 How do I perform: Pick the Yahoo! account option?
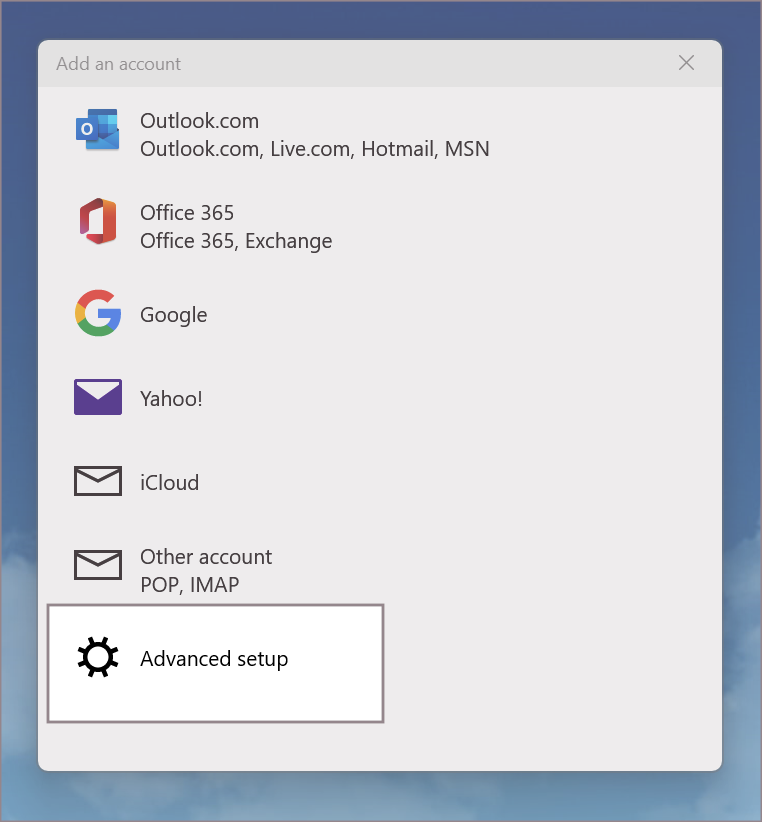click(x=171, y=399)
